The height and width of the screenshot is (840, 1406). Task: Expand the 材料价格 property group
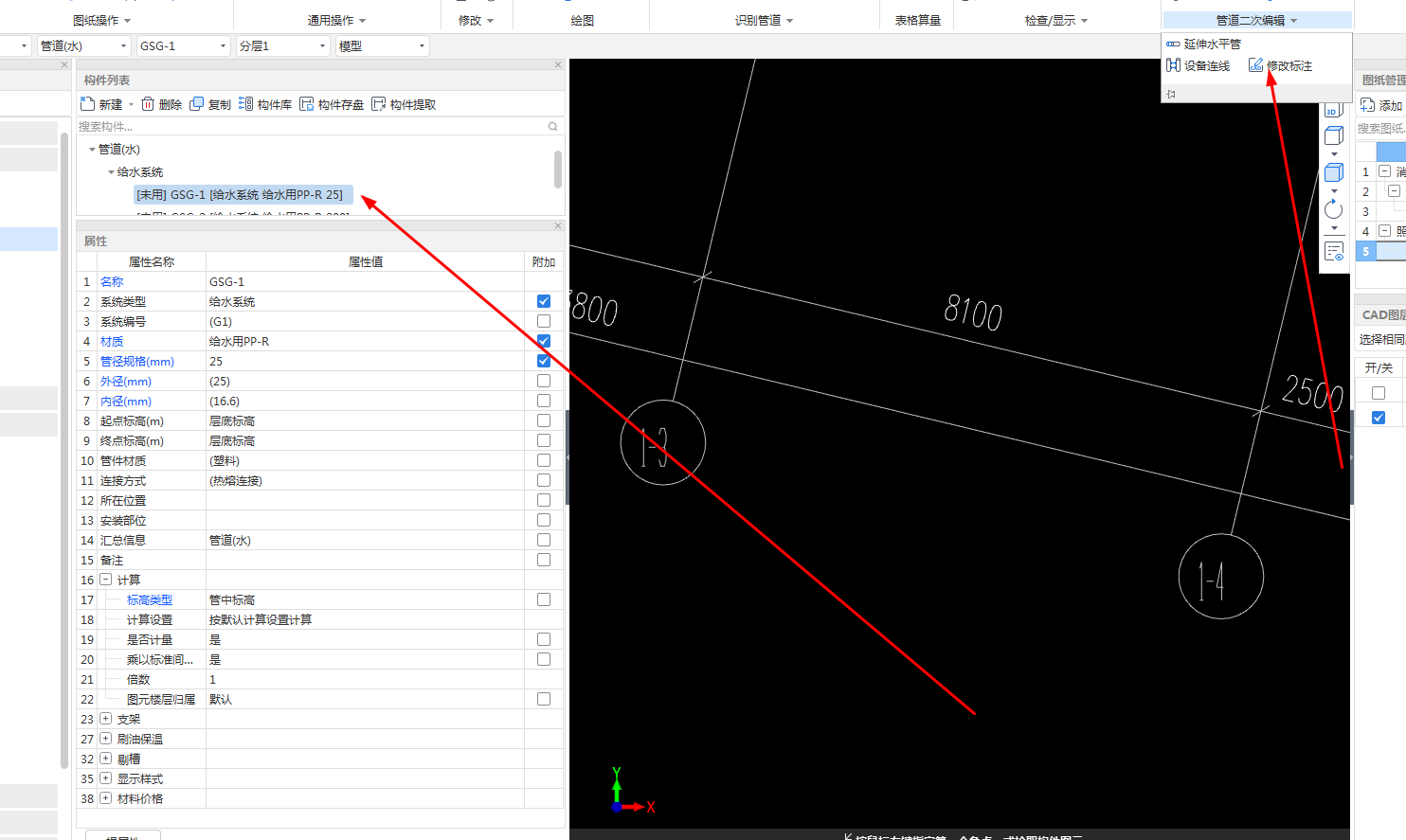click(x=106, y=798)
